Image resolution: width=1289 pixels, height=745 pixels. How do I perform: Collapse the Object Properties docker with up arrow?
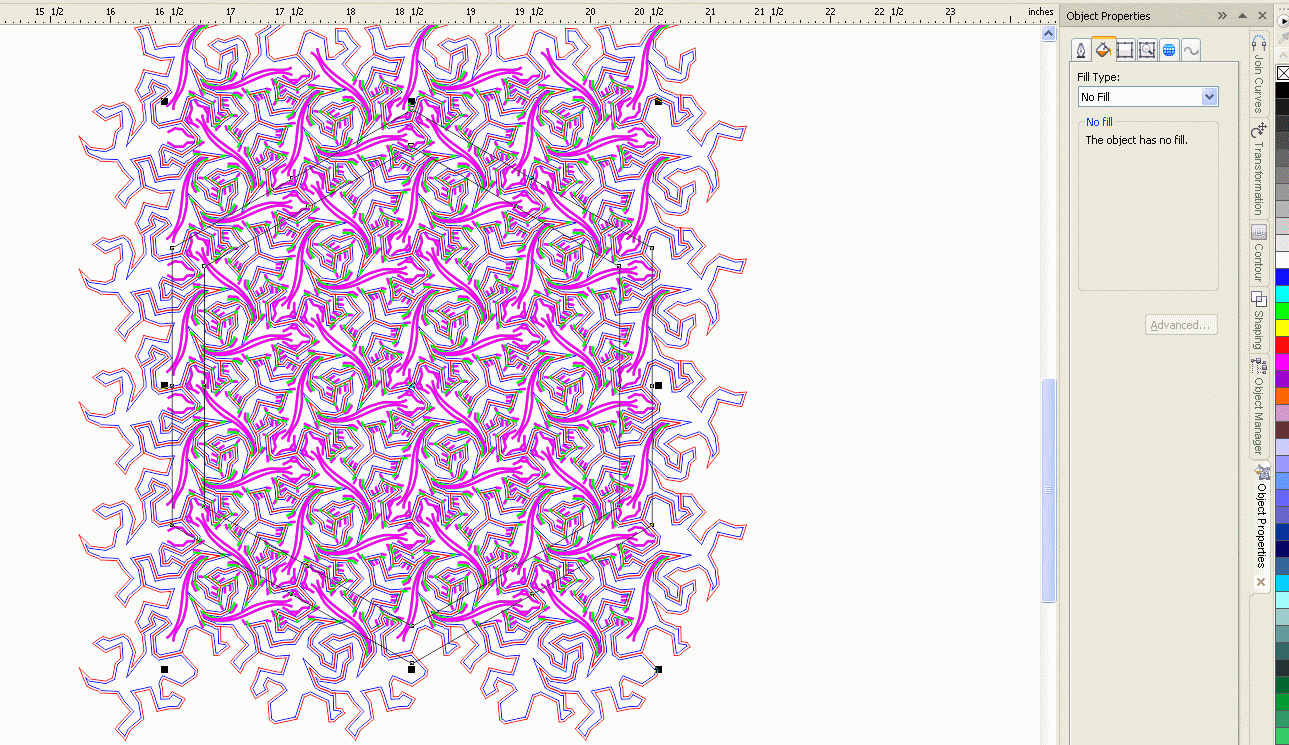[1242, 16]
